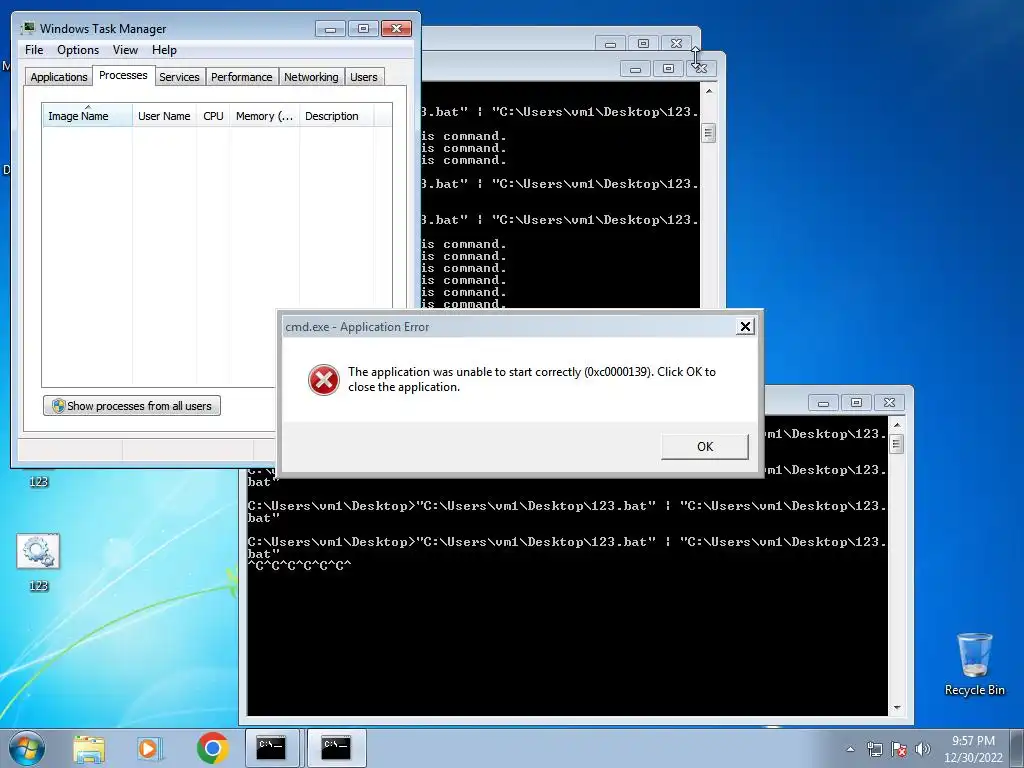Sort by User Name column
The height and width of the screenshot is (768, 1024).
click(164, 116)
